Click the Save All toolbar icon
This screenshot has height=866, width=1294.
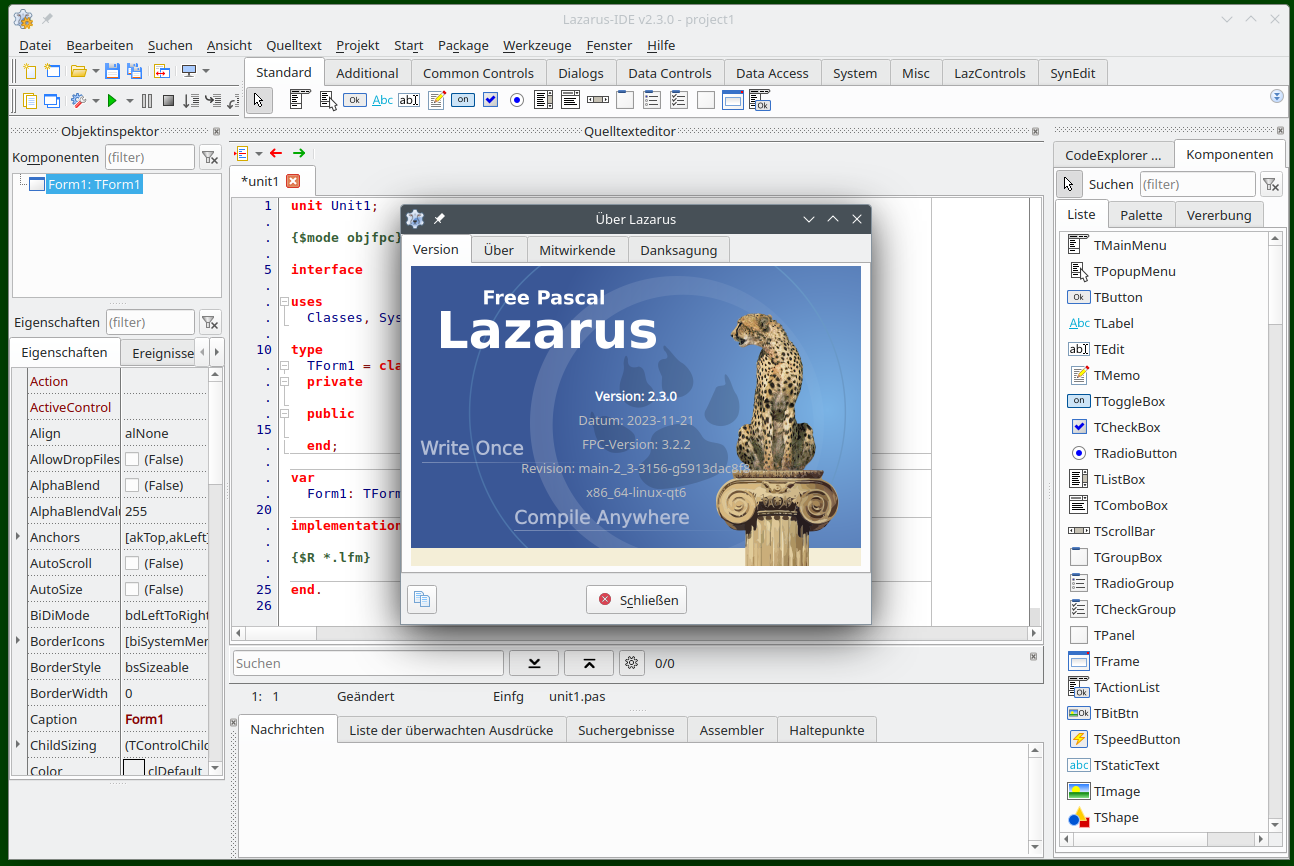134,71
